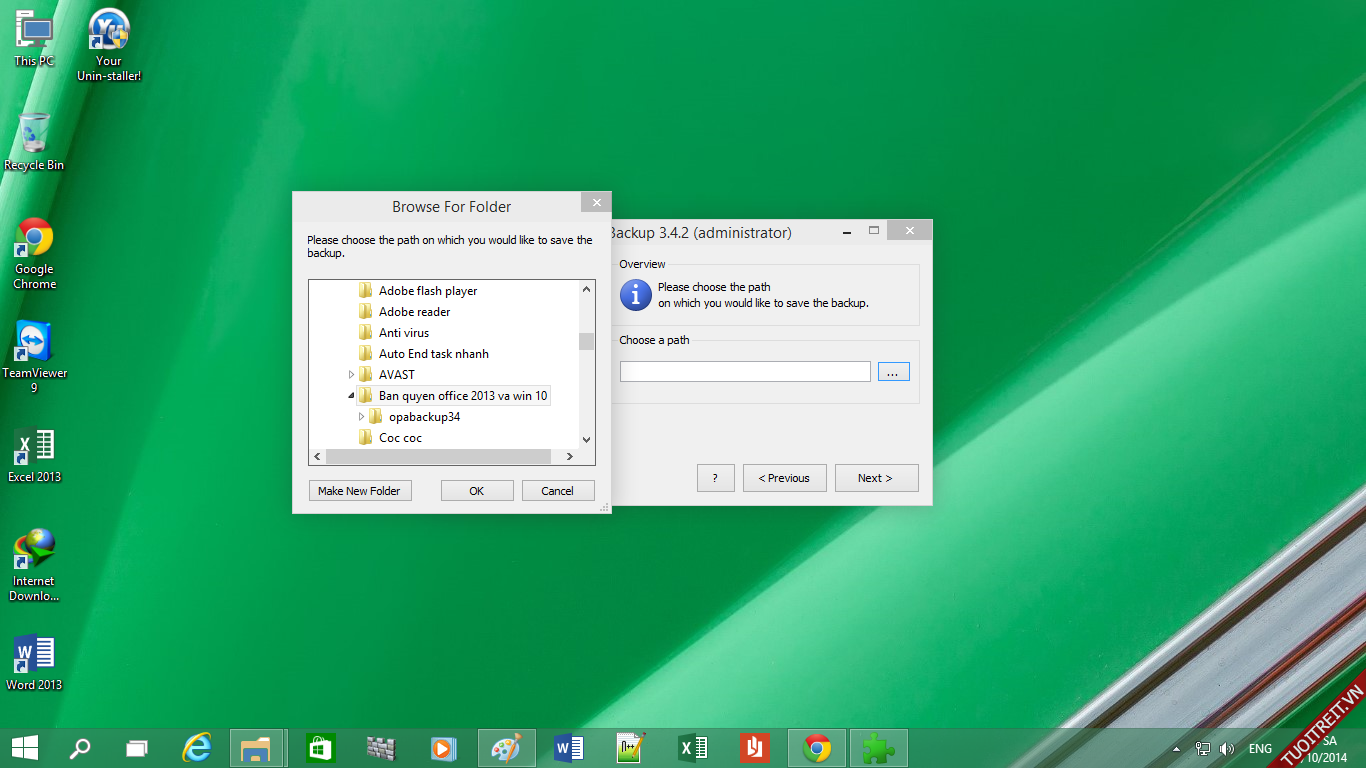Click the Paint icon in the taskbar
1366x768 pixels.
tap(507, 748)
